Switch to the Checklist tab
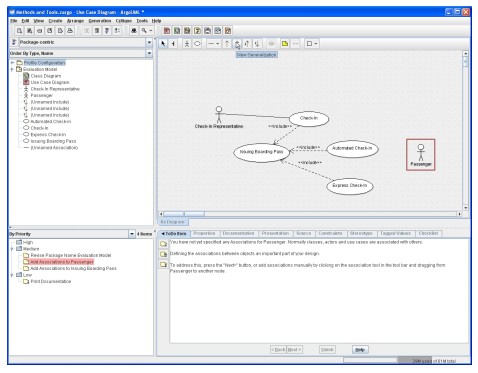Screen dimensions: 478x373 pos(428,234)
